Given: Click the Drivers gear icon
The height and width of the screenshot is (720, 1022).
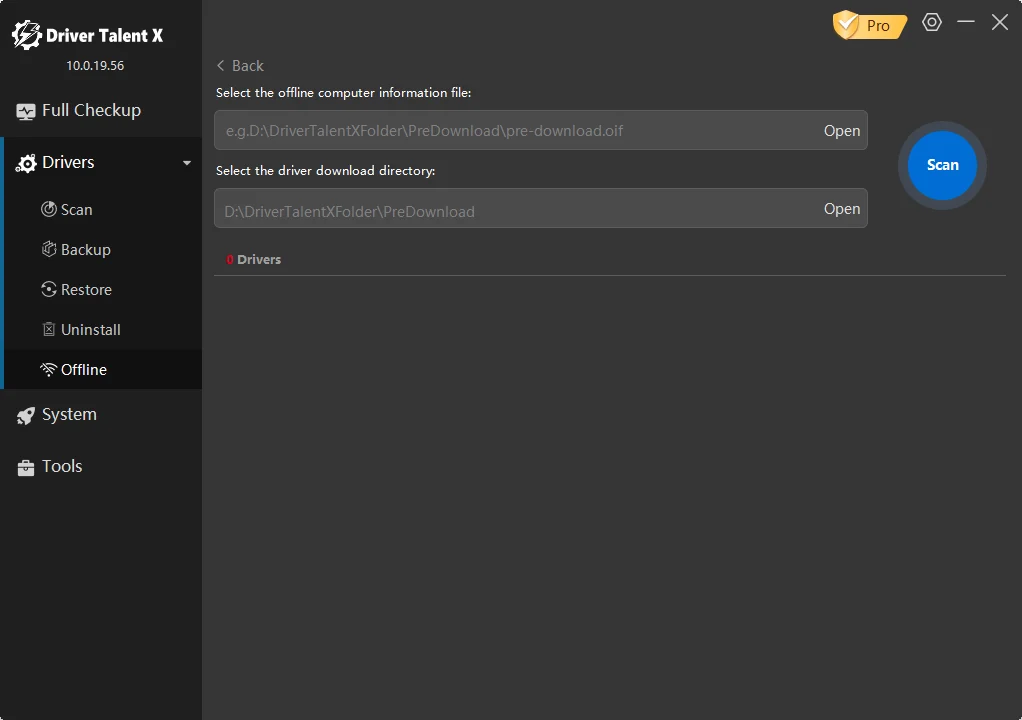Looking at the screenshot, I should [x=26, y=164].
